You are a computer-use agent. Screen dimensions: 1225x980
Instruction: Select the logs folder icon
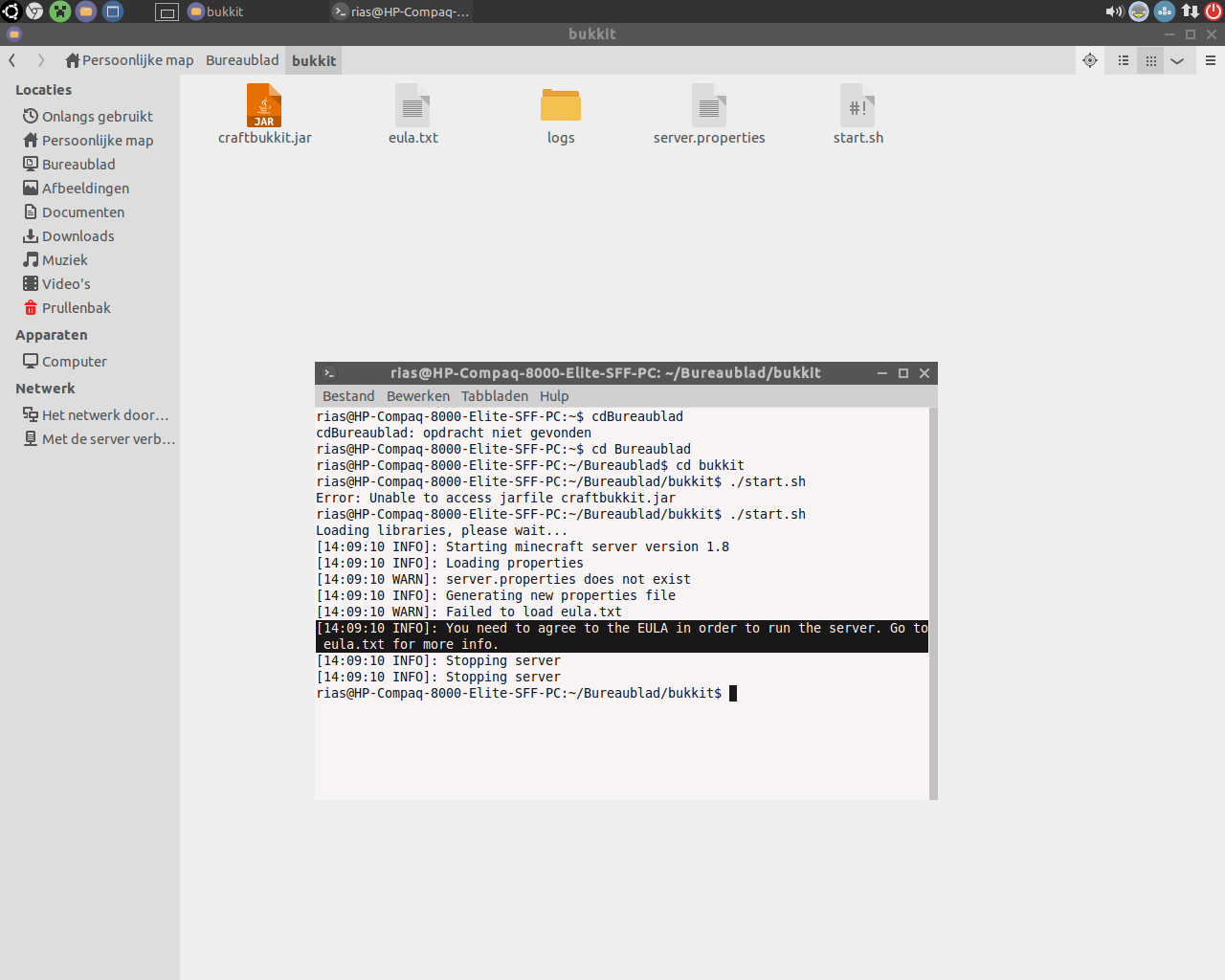click(561, 105)
